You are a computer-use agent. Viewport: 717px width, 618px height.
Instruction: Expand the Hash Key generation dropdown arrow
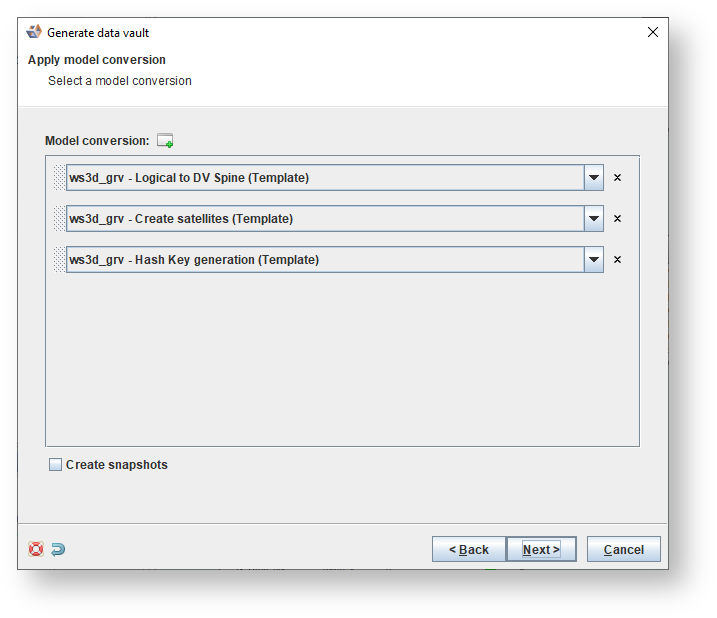coord(594,260)
